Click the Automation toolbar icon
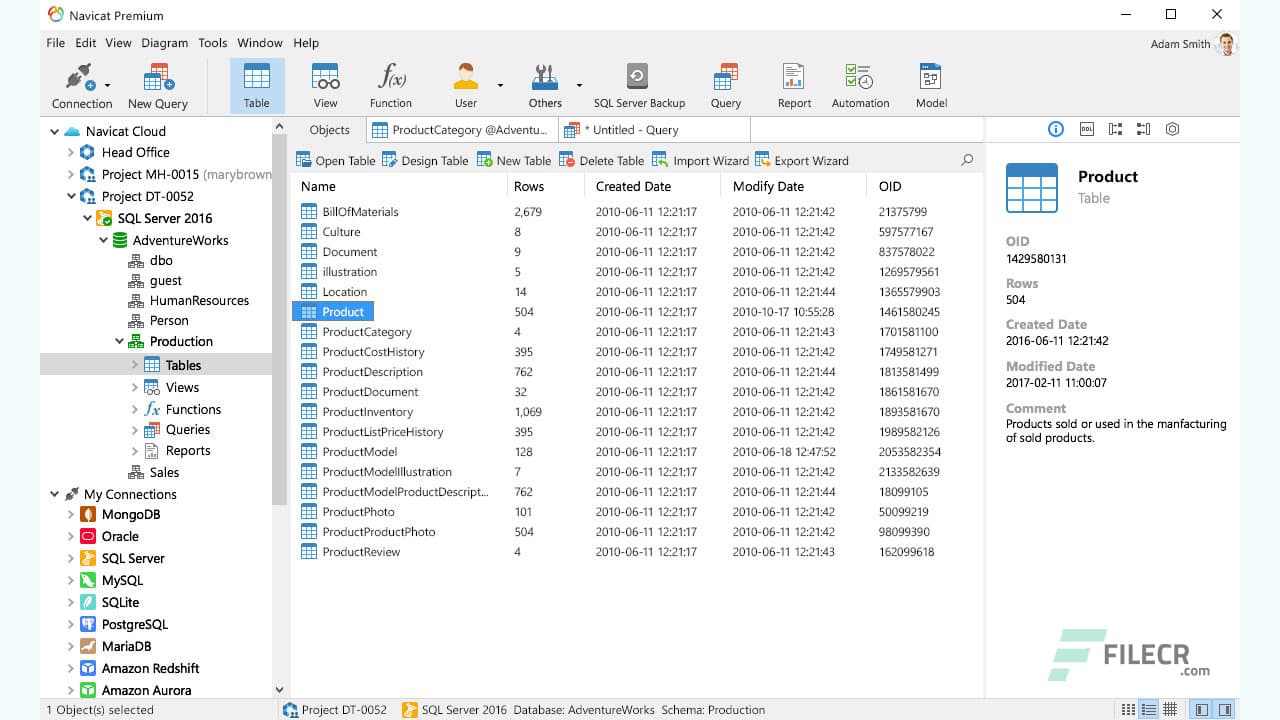 (x=859, y=84)
